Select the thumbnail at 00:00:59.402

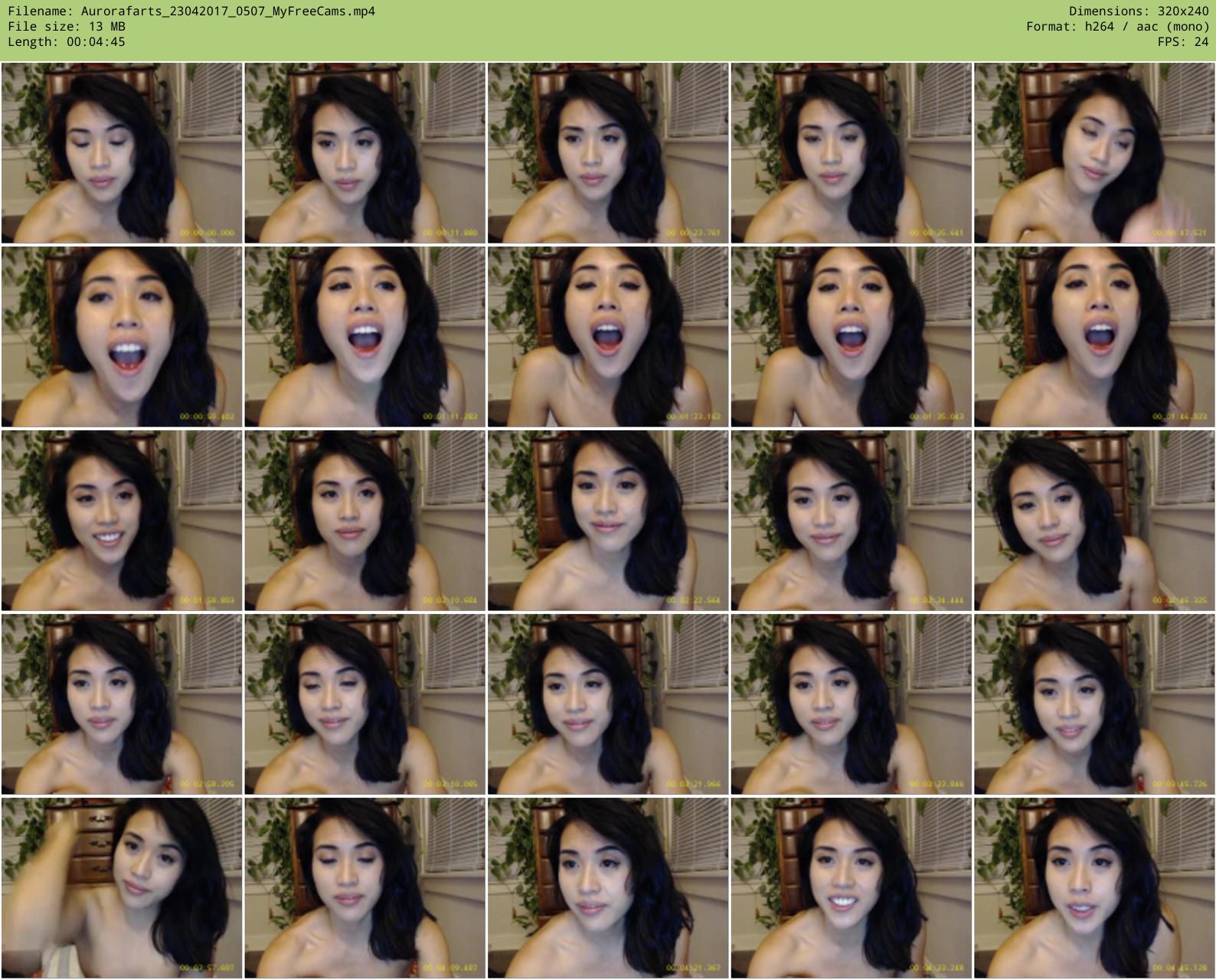click(122, 337)
